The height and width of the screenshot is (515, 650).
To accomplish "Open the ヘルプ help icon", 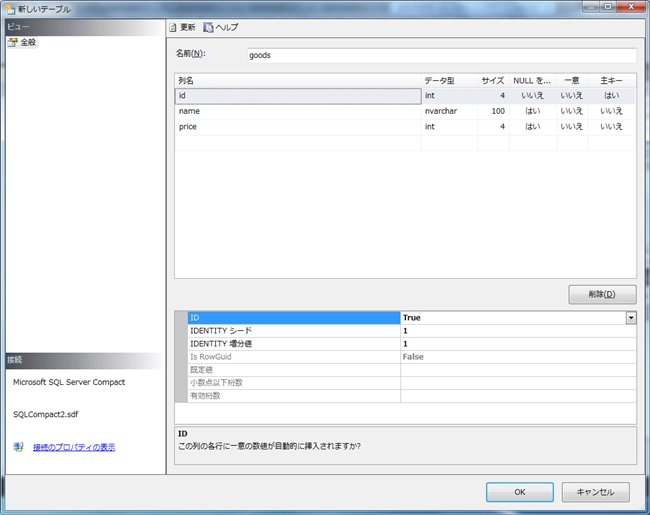I will pos(208,27).
